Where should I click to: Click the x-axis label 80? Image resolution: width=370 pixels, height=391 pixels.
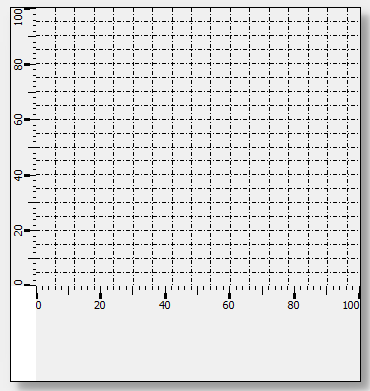293,305
